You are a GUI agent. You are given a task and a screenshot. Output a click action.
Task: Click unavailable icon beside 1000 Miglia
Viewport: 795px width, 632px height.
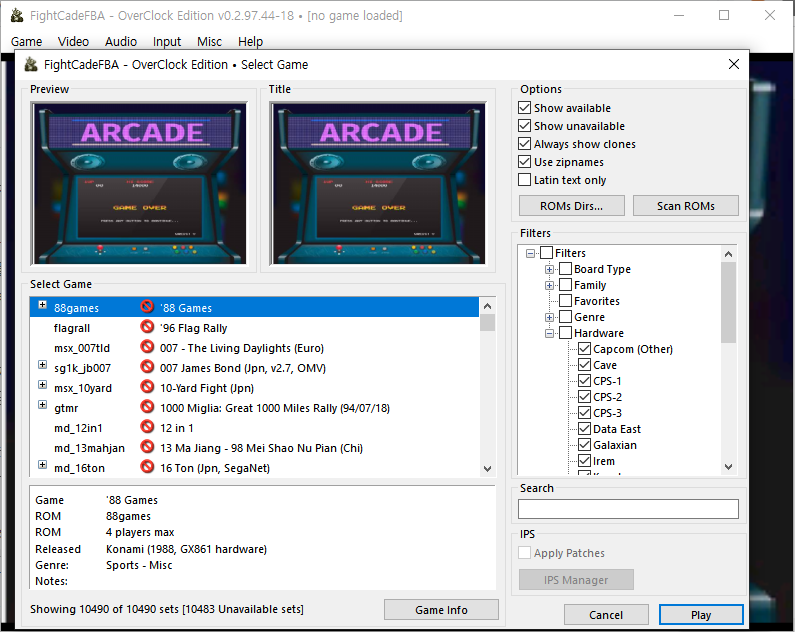[x=147, y=407]
